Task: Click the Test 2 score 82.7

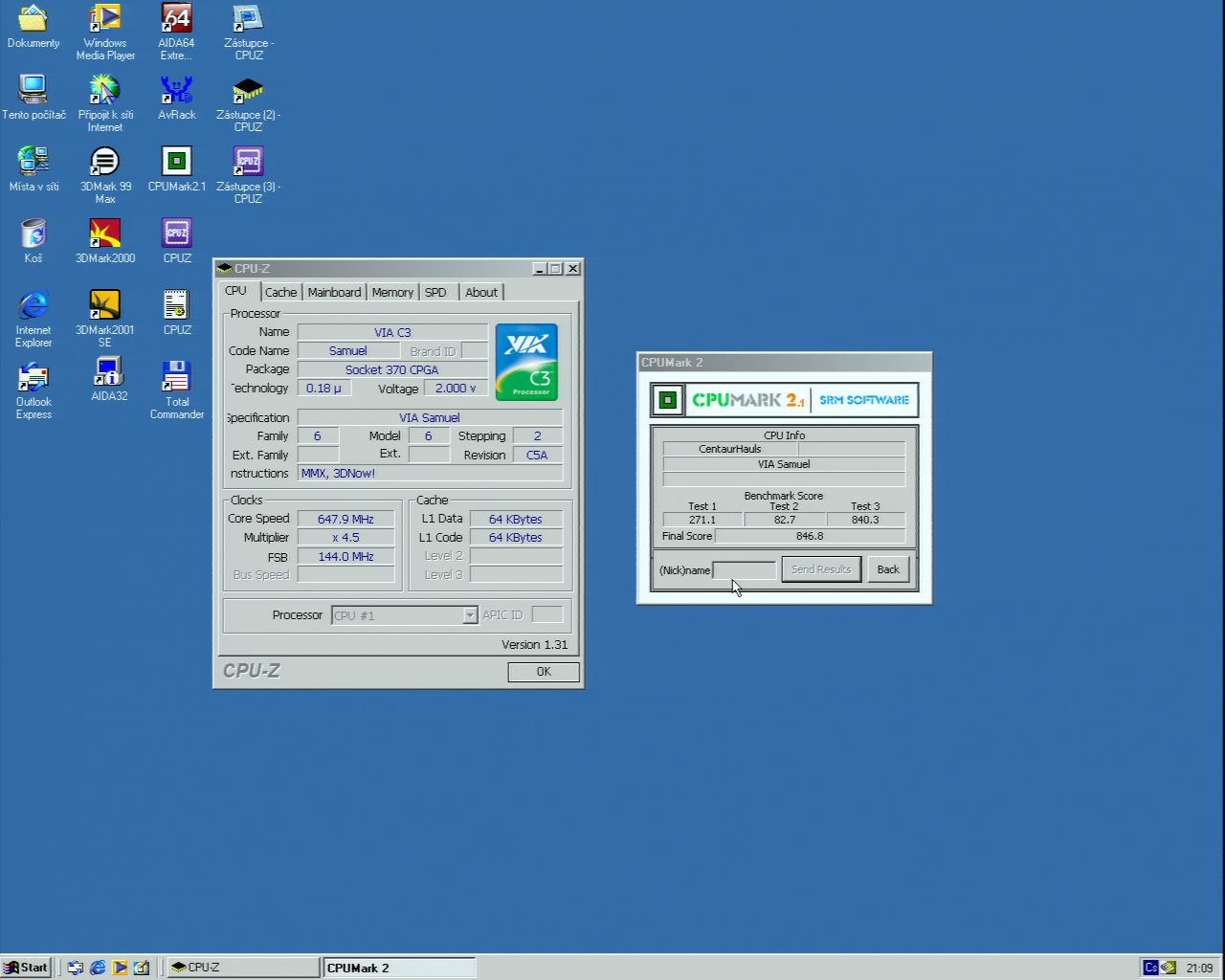Action: click(785, 520)
